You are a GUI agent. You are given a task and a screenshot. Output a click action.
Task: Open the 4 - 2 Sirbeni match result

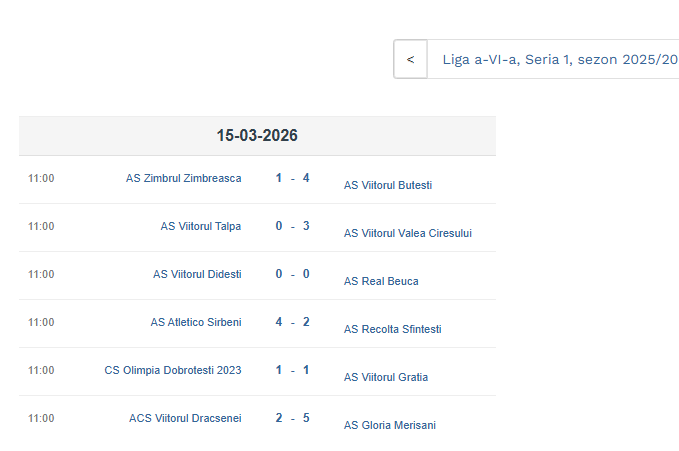[293, 322]
